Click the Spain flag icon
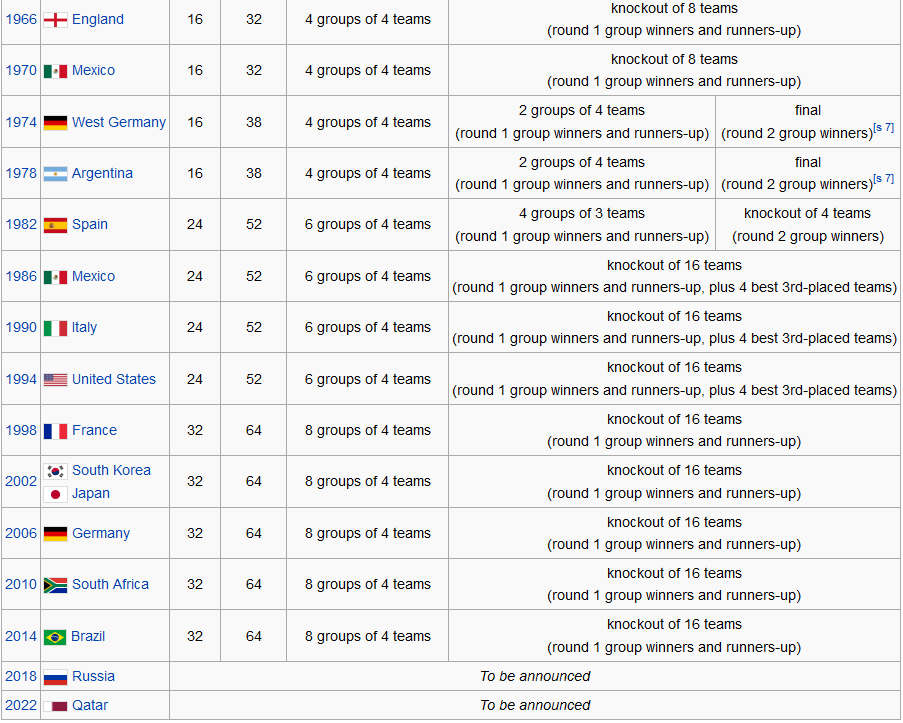The image size is (903, 723). [x=55, y=225]
